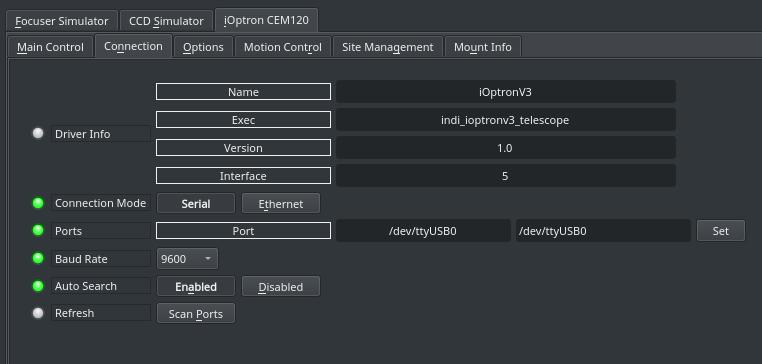This screenshot has height=364, width=762.
Task: Click the green Auto Search status light
Action: pyautogui.click(x=38, y=286)
